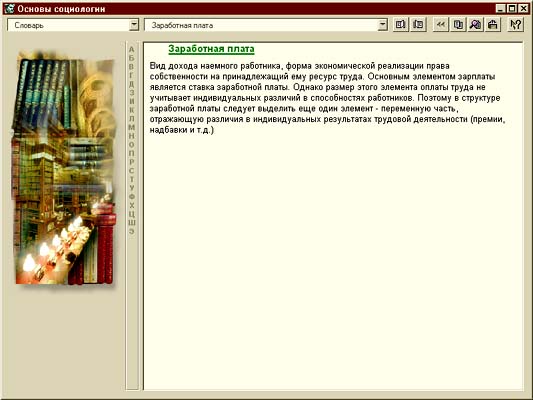533x400 pixels.
Task: Open search with the magnifier icon
Action: (475, 24)
